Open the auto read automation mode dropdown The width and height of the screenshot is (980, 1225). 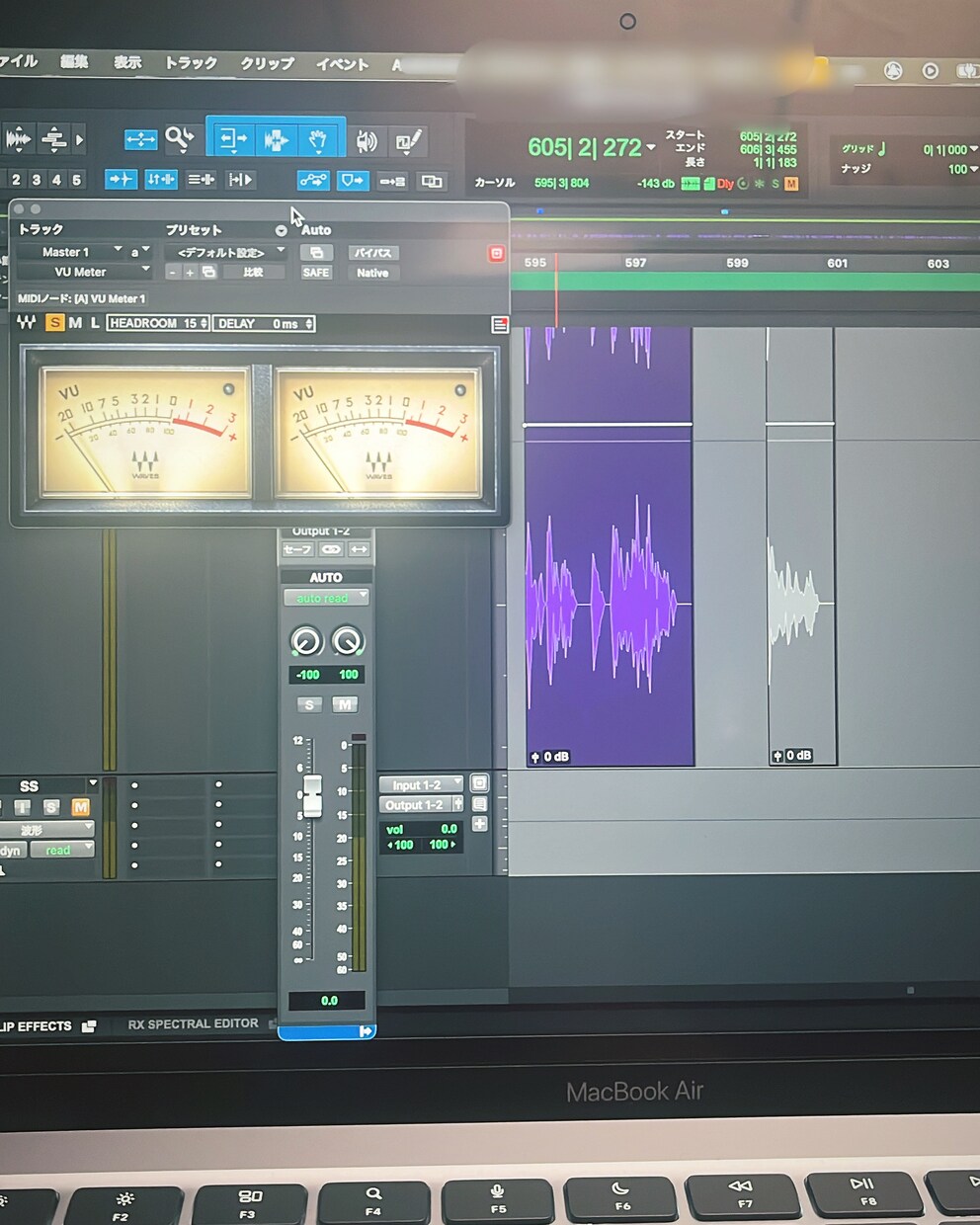tap(326, 598)
